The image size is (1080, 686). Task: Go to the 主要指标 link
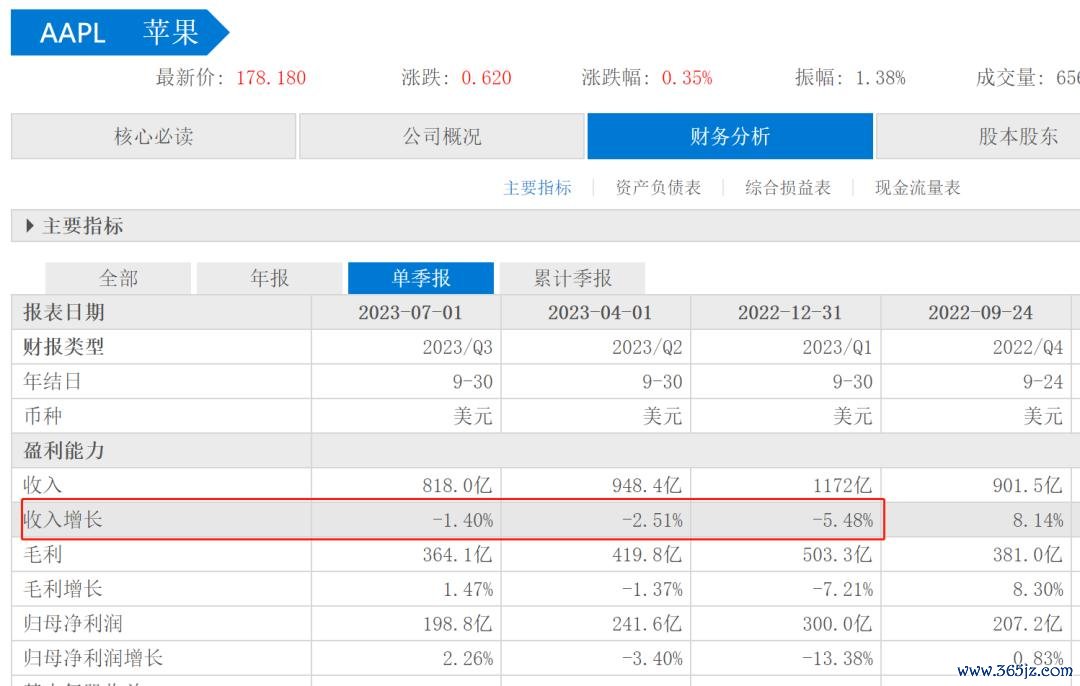point(537,187)
